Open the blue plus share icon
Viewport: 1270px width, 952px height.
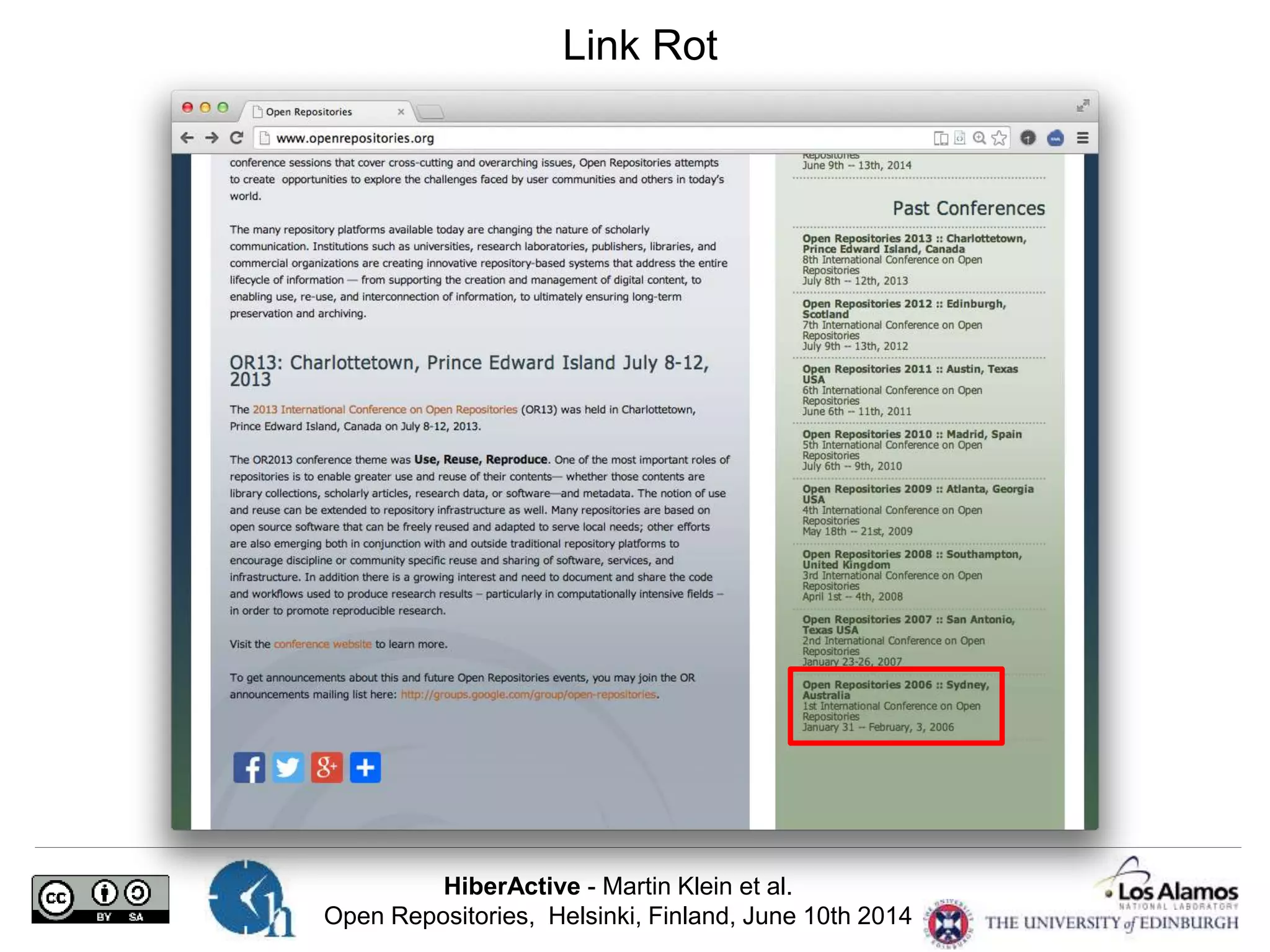pyautogui.click(x=365, y=767)
